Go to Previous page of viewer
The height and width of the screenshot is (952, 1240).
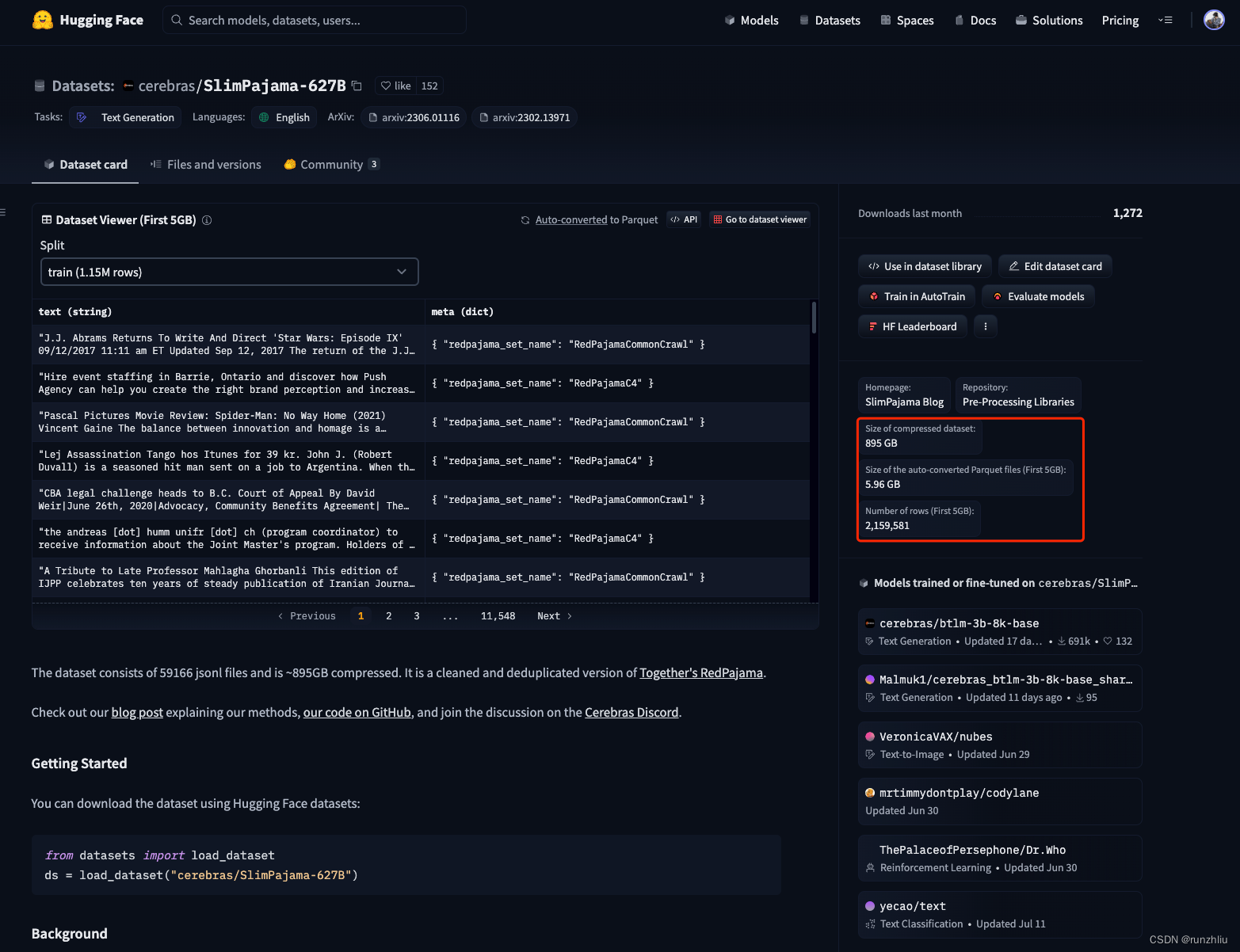click(x=307, y=615)
